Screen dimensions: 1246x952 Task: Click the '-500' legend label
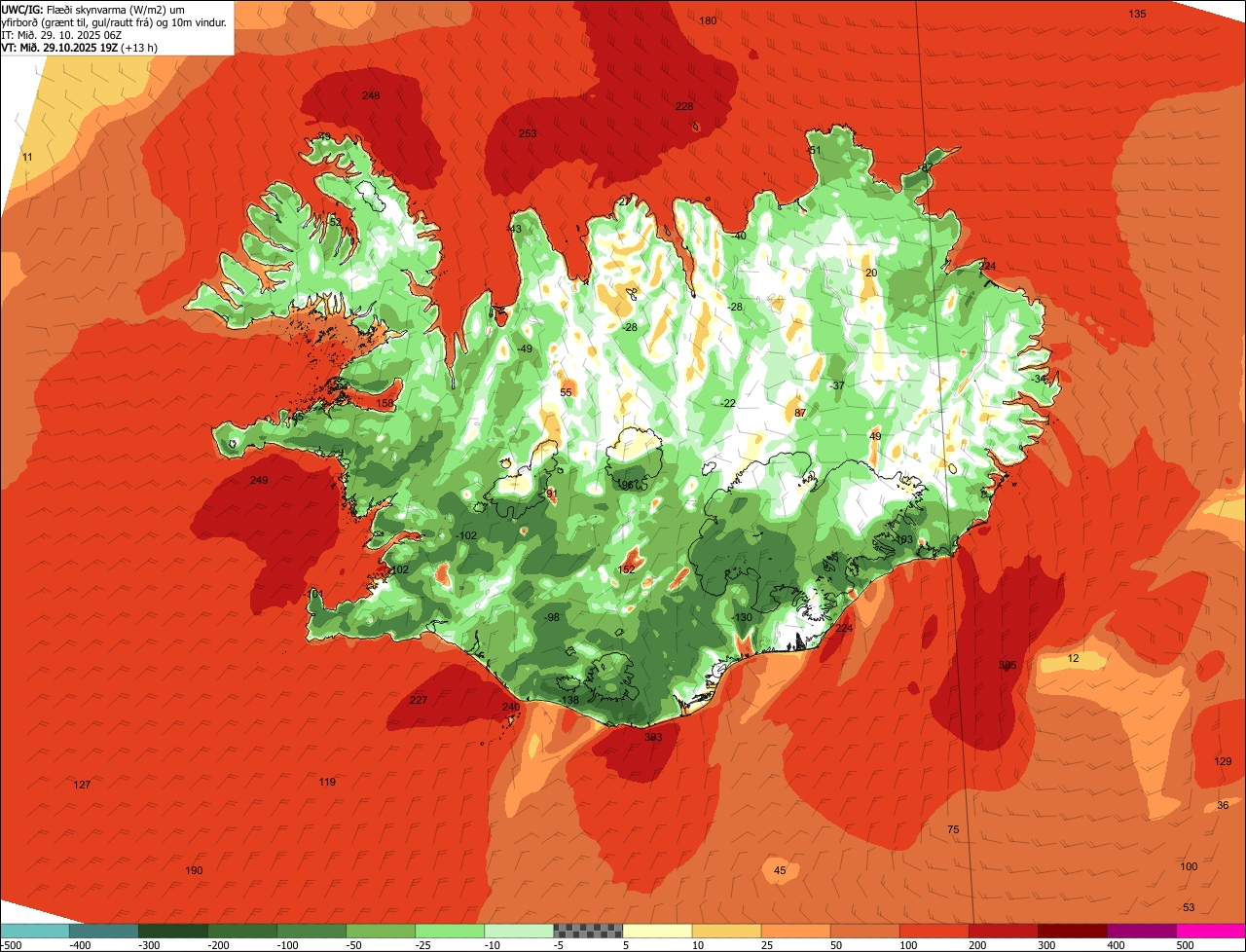pyautogui.click(x=11, y=945)
